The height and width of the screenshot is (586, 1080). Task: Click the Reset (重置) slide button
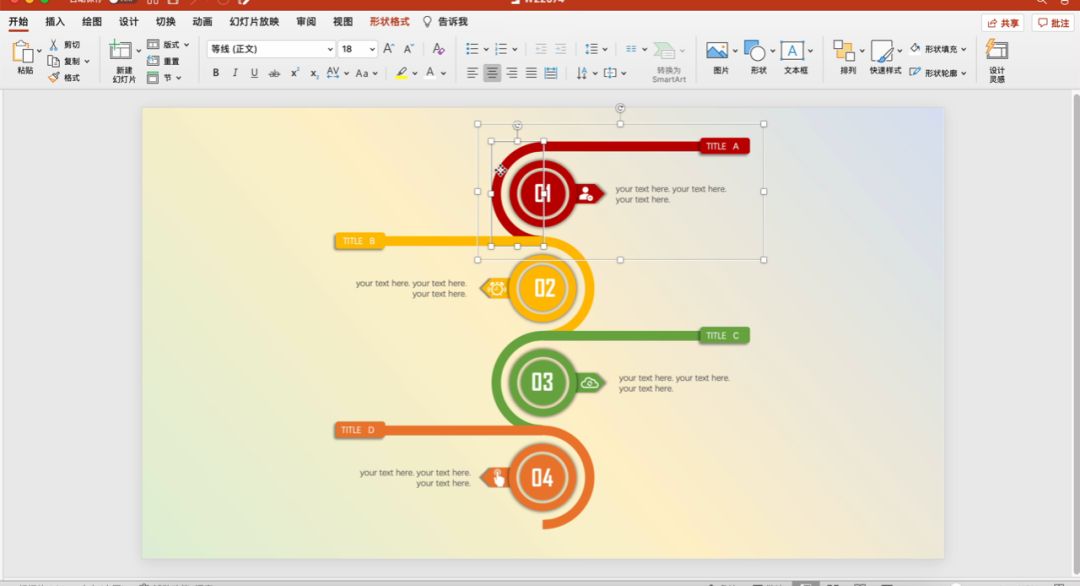[163, 61]
